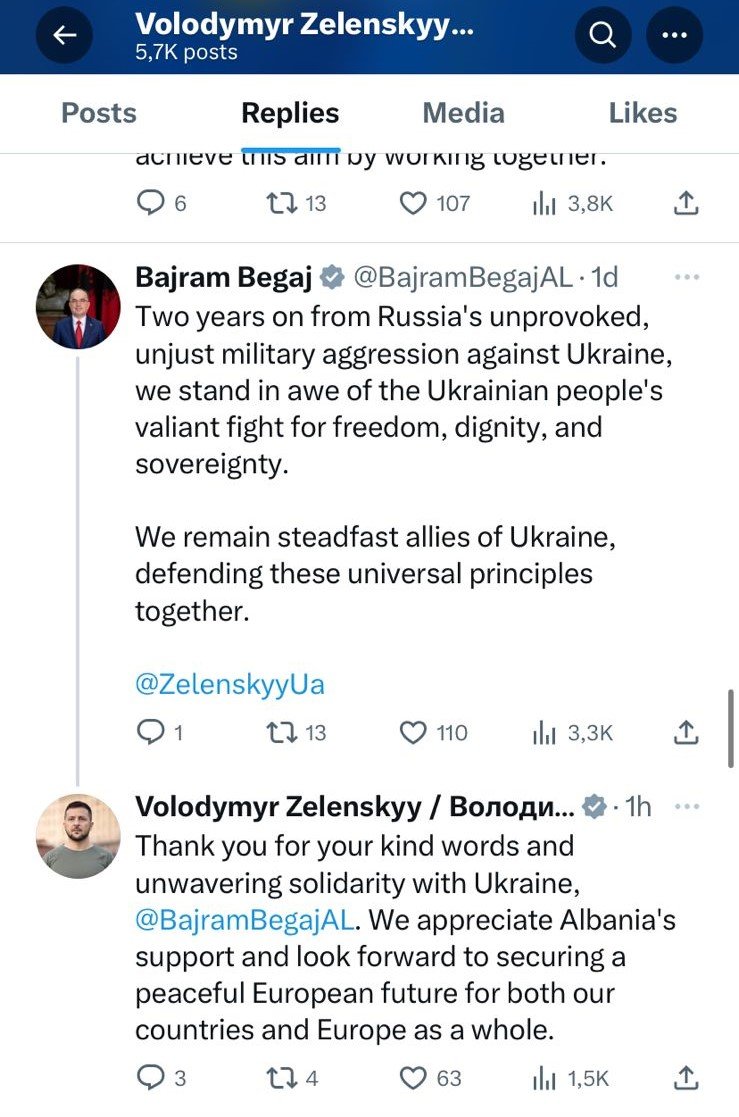
Task: Open the @ZelenskyyUa mention link
Action: (230, 685)
